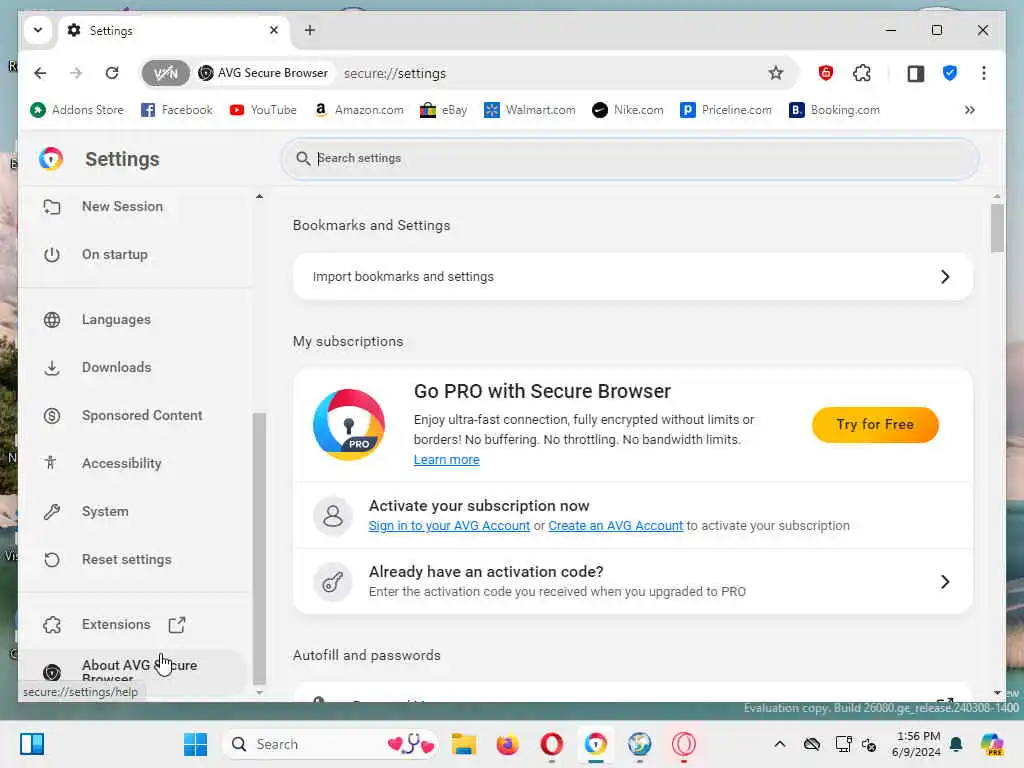Click the forward navigation arrow

tap(76, 73)
